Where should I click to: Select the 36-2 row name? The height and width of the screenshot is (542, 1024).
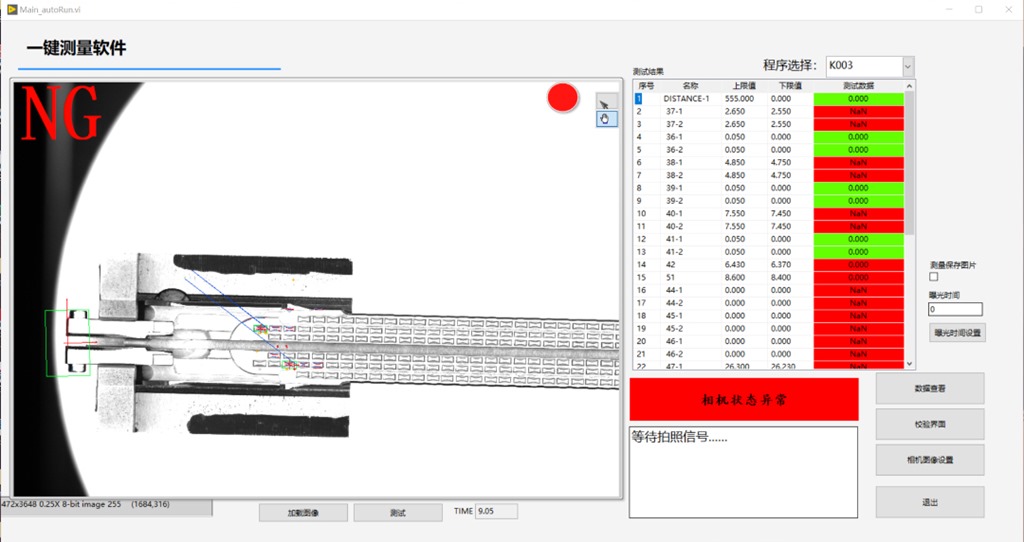[675, 150]
